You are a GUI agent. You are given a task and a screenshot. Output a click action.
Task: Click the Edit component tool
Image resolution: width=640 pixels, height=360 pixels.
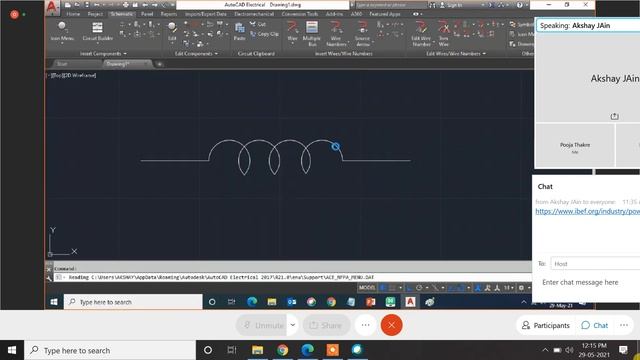(172, 31)
